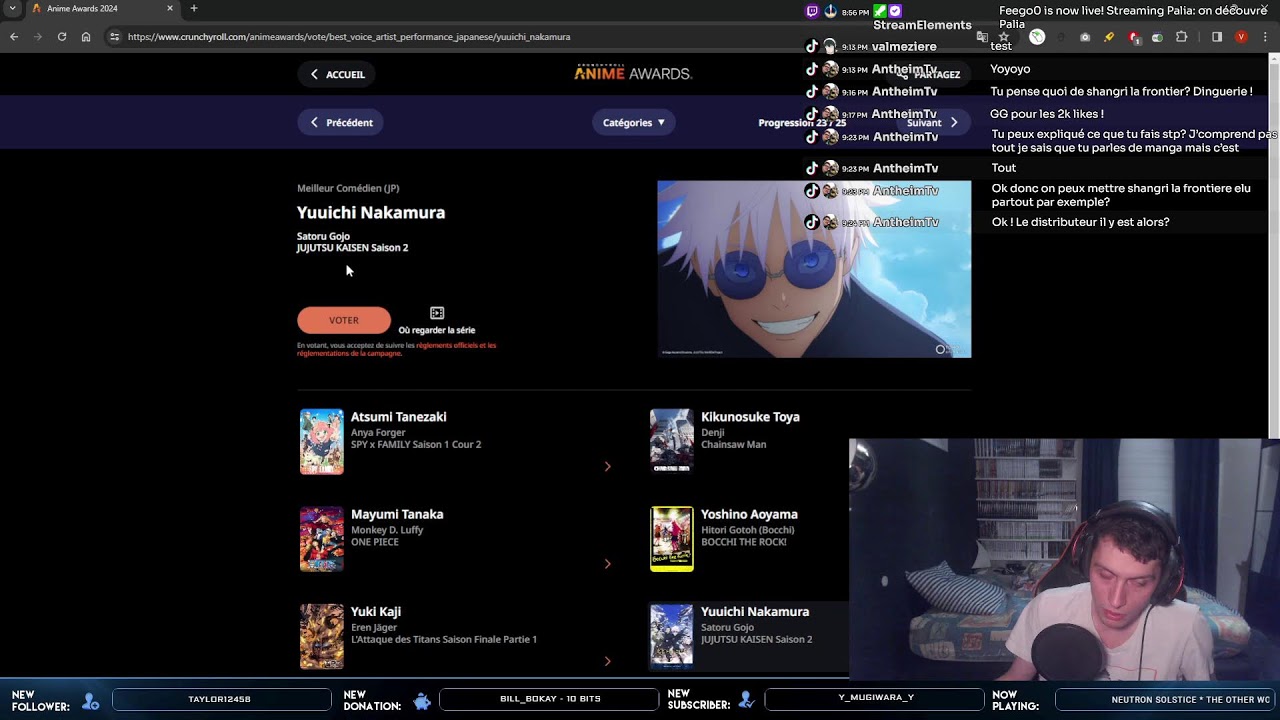Screen dimensions: 1280x720
Task: Open the browser extensions puzzle icon
Action: [x=1181, y=37]
